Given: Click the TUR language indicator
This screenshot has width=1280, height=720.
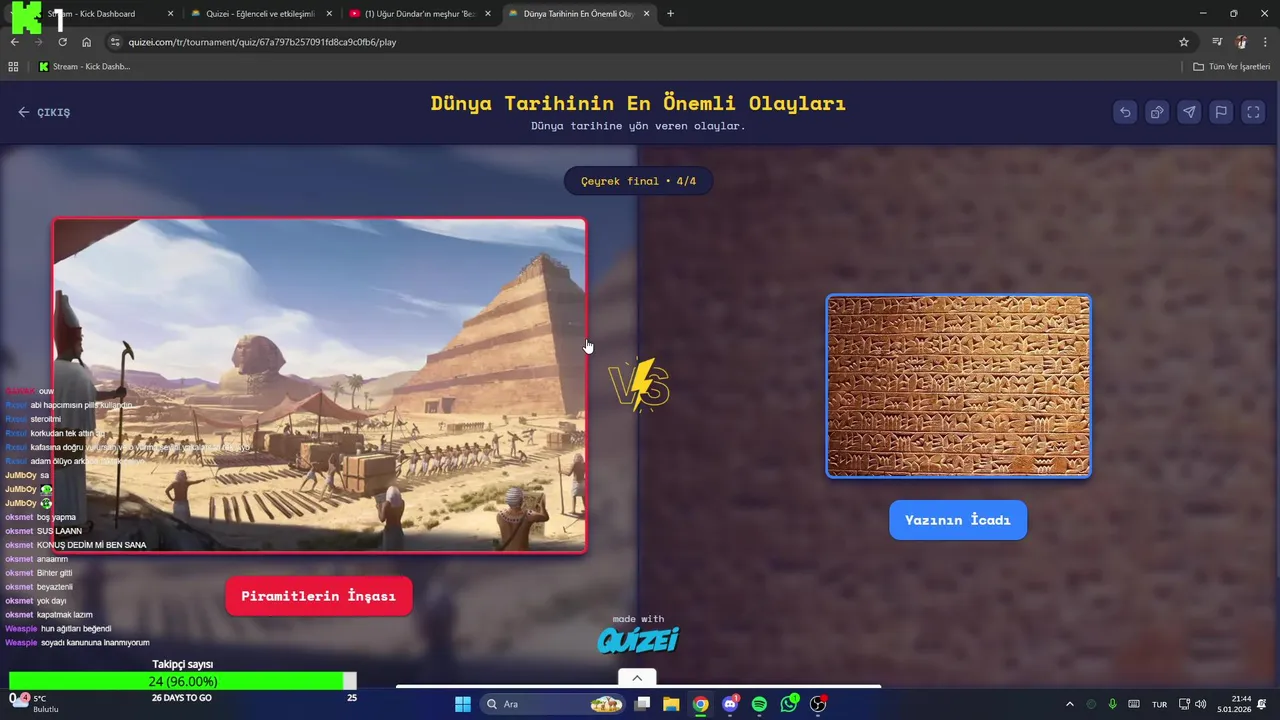Looking at the screenshot, I should point(1159,704).
